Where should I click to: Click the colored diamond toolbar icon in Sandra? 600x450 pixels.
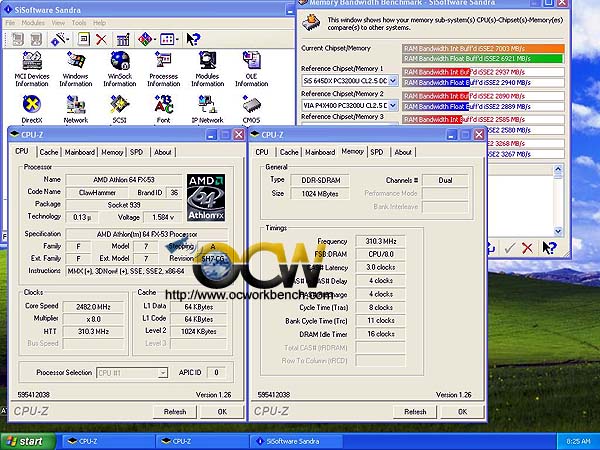[x=146, y=39]
